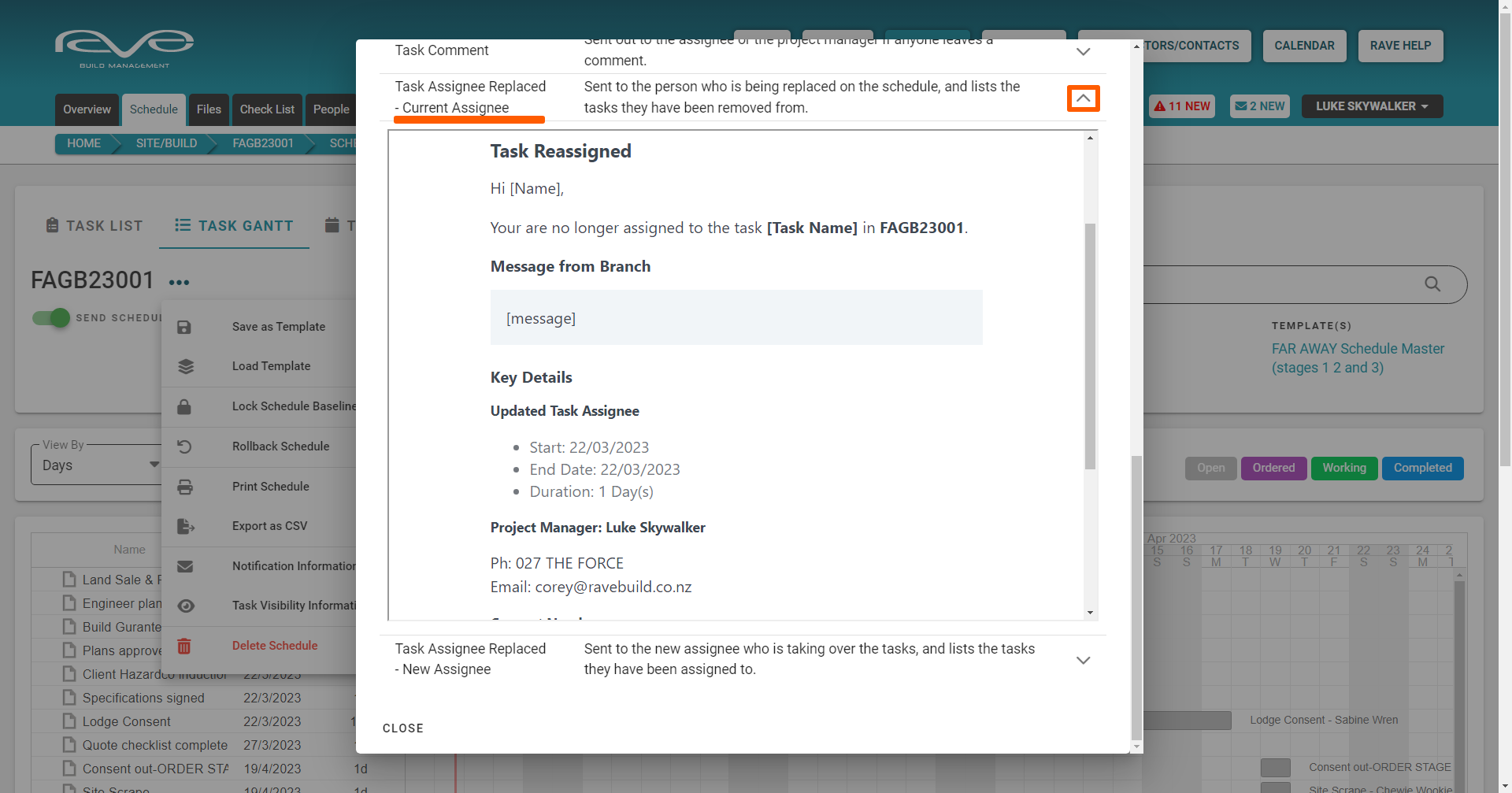Image resolution: width=1512 pixels, height=793 pixels.
Task: Click the Print Schedule printer icon
Action: point(185,487)
